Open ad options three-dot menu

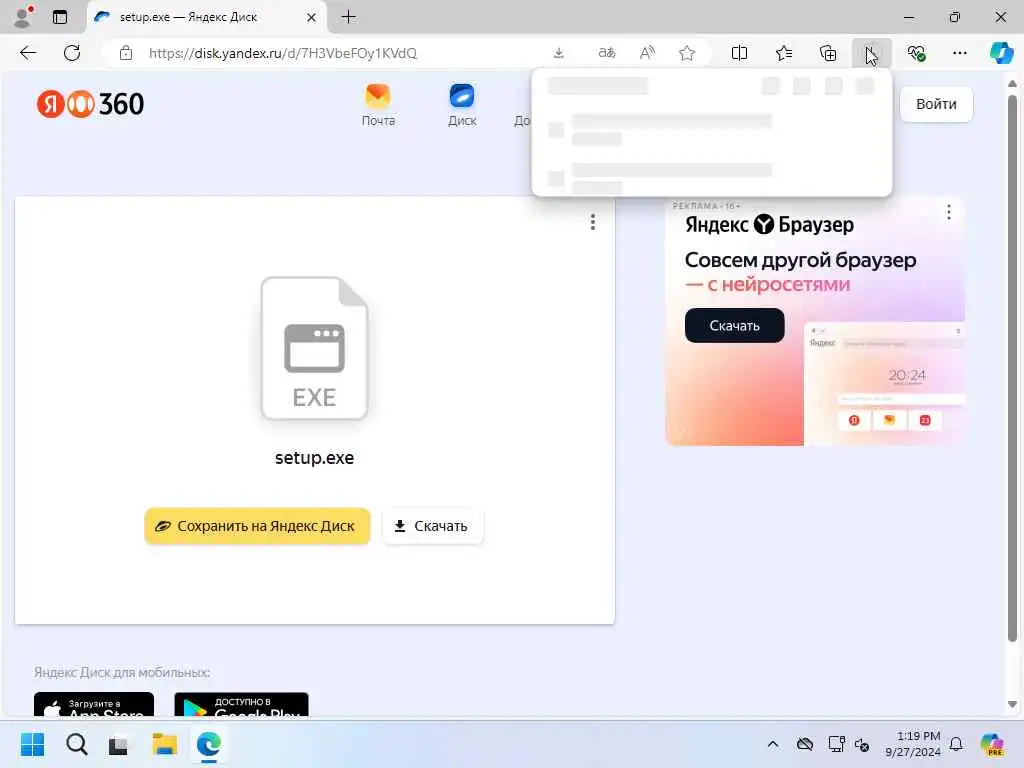coord(948,212)
